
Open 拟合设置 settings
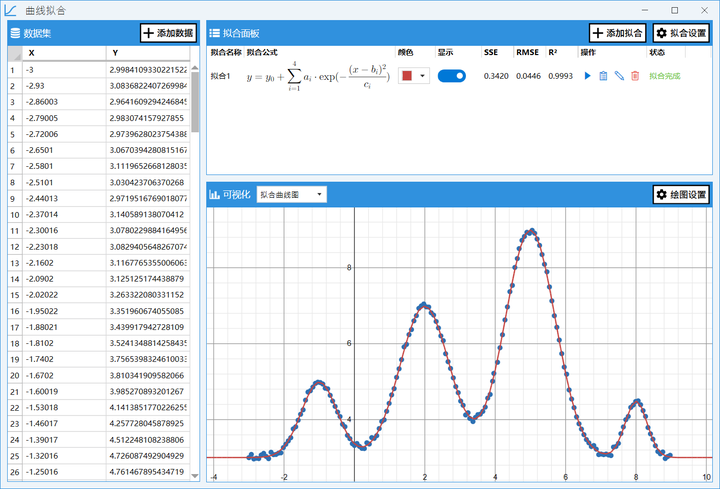681,33
